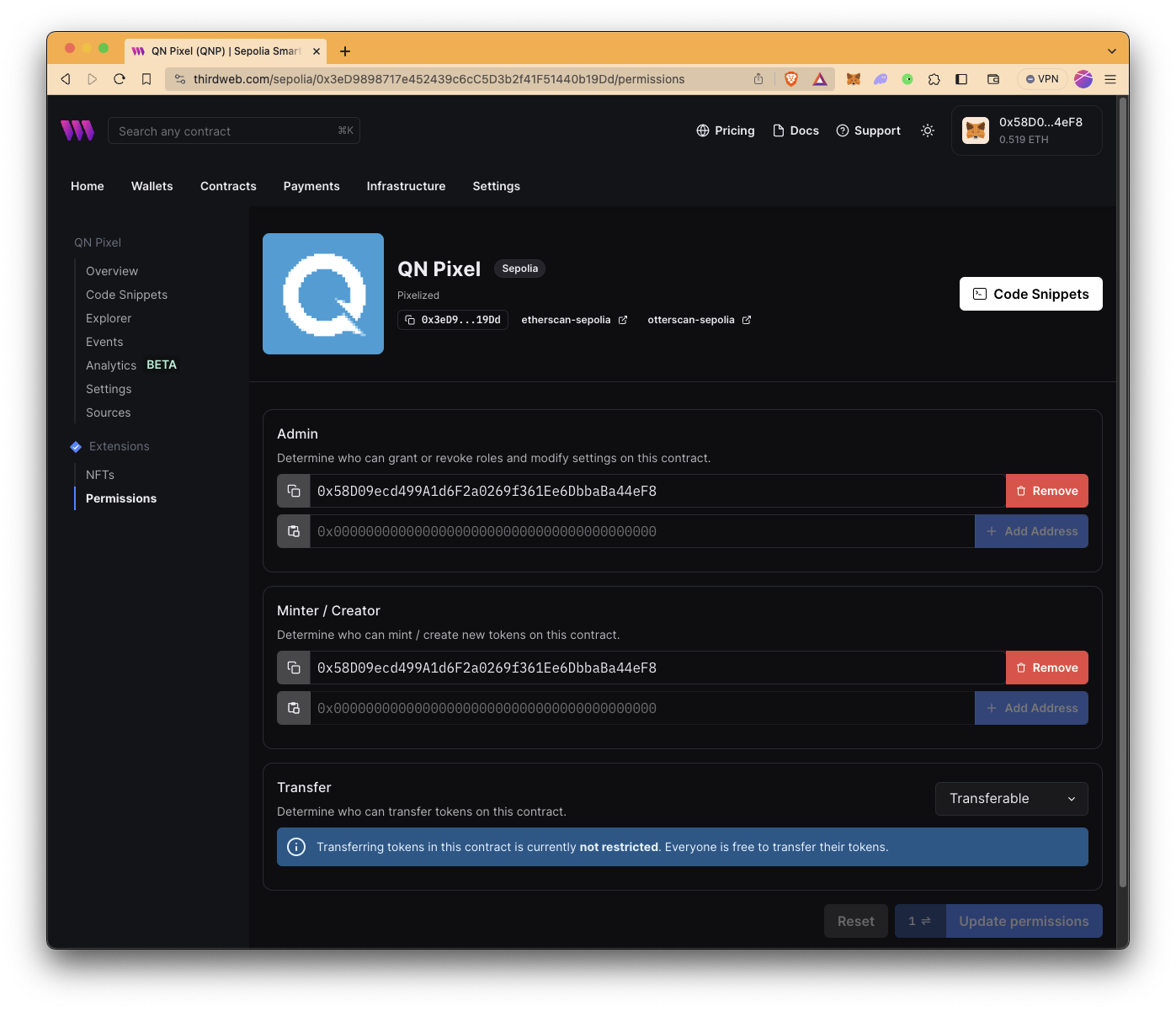Click the Reset button
Viewport: 1176px width, 1011px height.
pyautogui.click(x=856, y=921)
